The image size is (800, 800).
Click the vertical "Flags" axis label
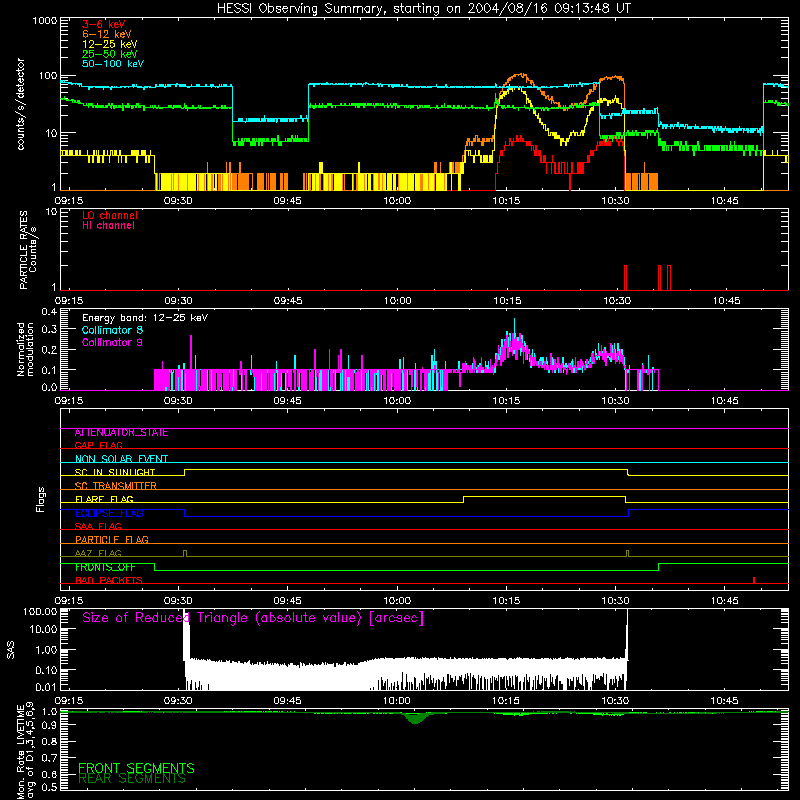tap(41, 499)
